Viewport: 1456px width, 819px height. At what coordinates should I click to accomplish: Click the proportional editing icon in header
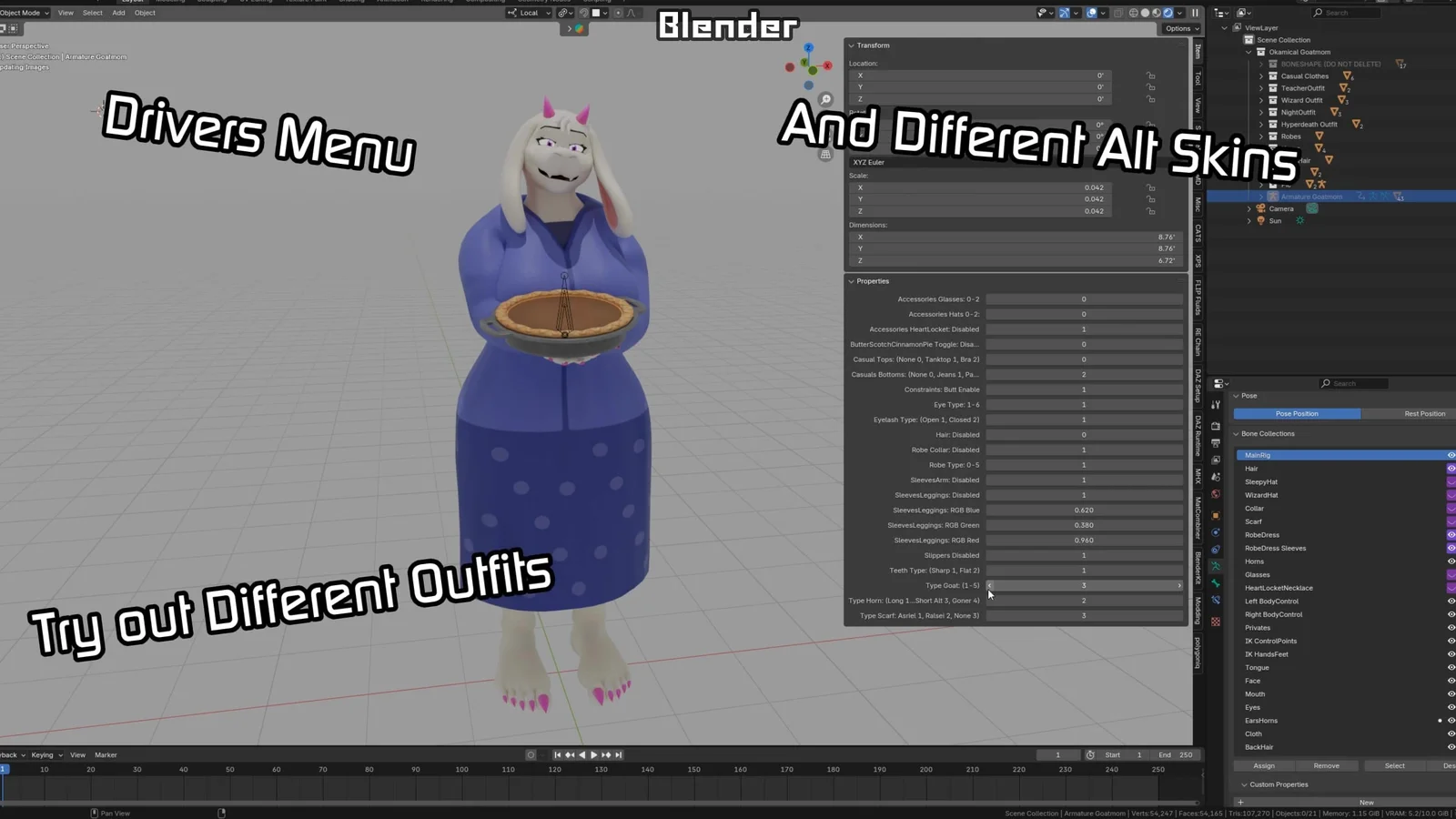tap(618, 13)
